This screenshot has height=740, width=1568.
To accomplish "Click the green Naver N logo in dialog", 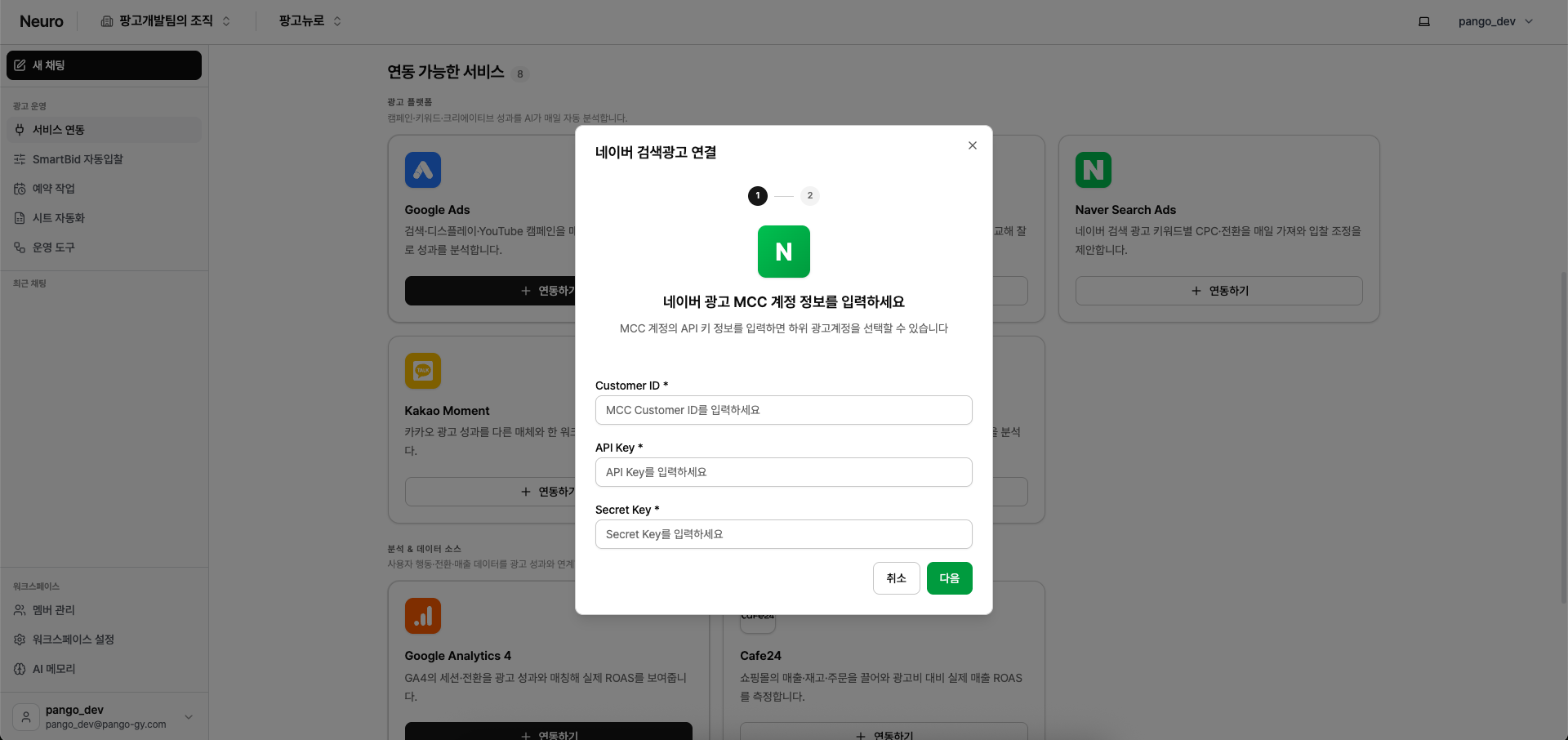I will click(784, 252).
